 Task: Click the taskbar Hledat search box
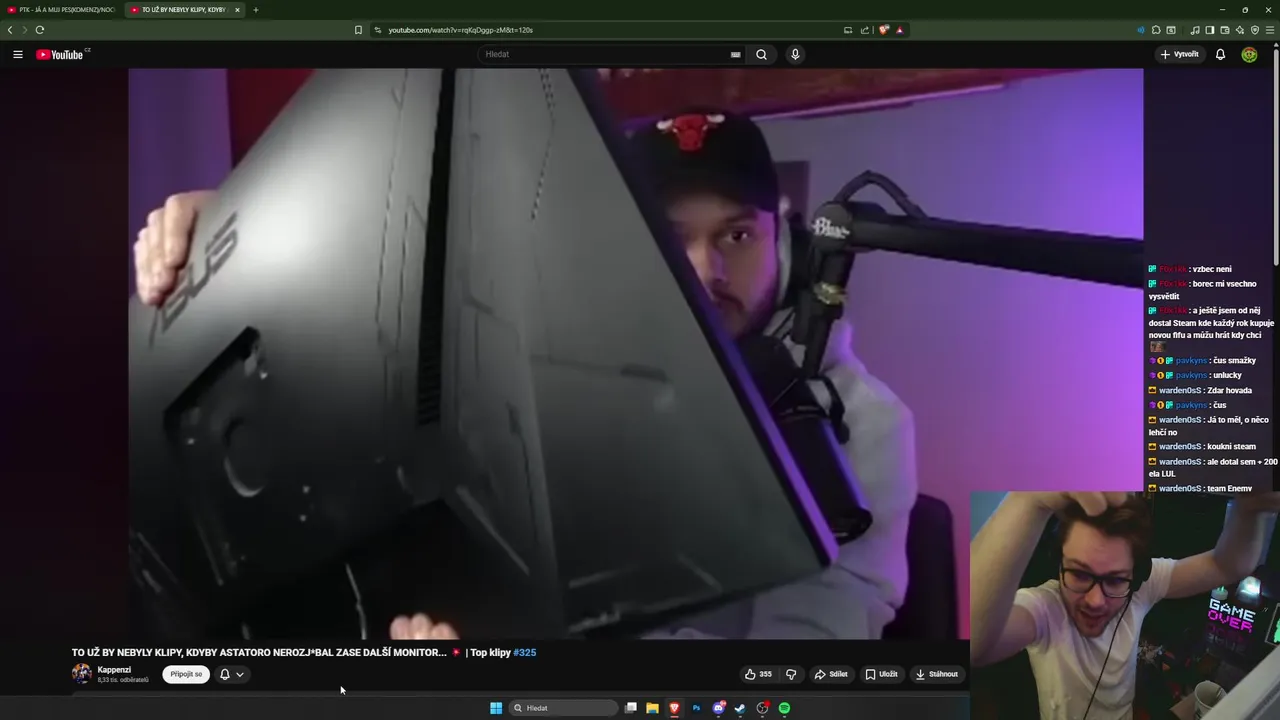click(x=563, y=708)
